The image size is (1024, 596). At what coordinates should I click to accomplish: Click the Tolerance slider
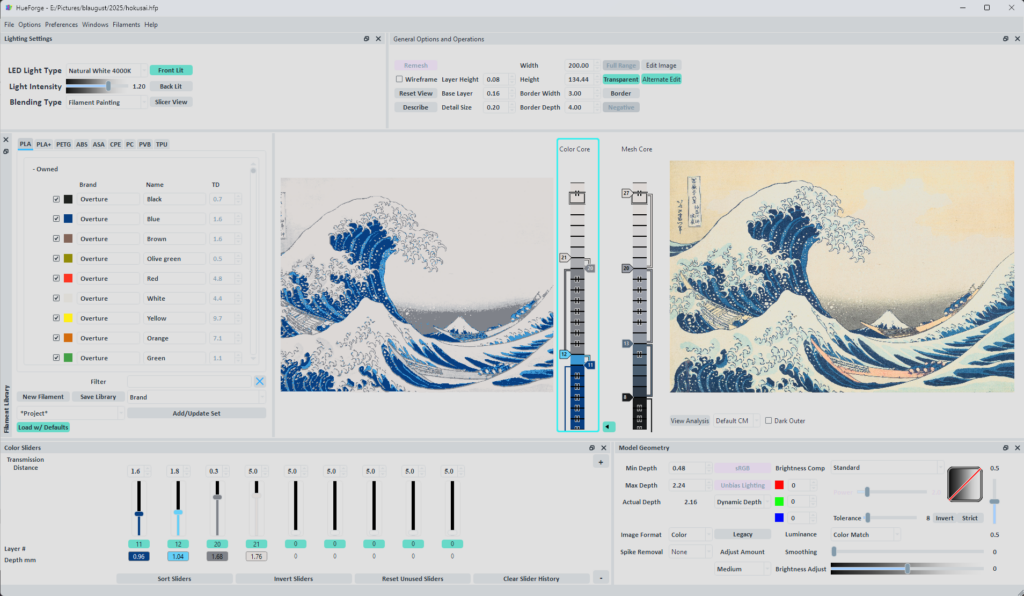891,518
